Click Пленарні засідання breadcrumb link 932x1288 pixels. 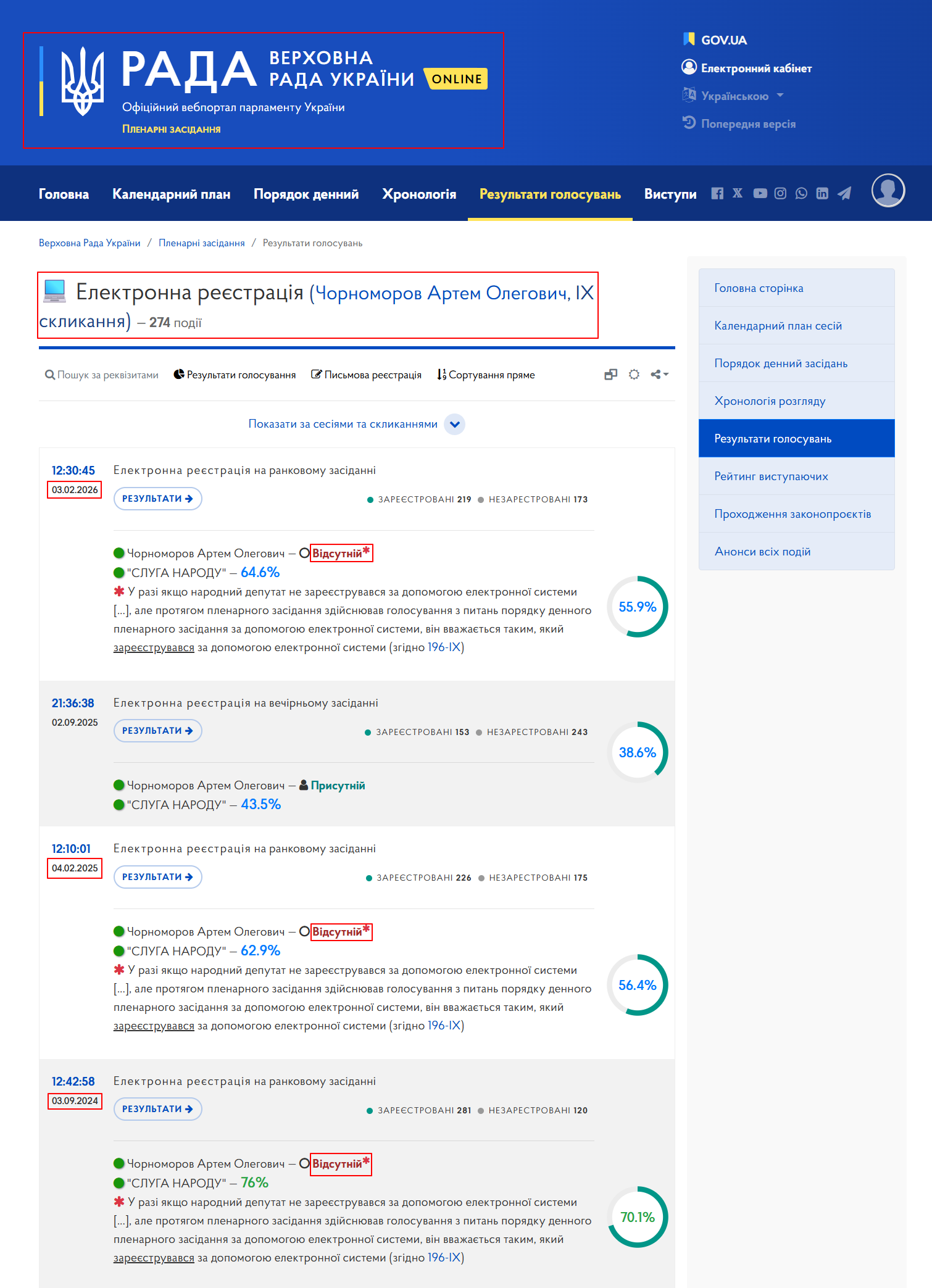(x=202, y=243)
